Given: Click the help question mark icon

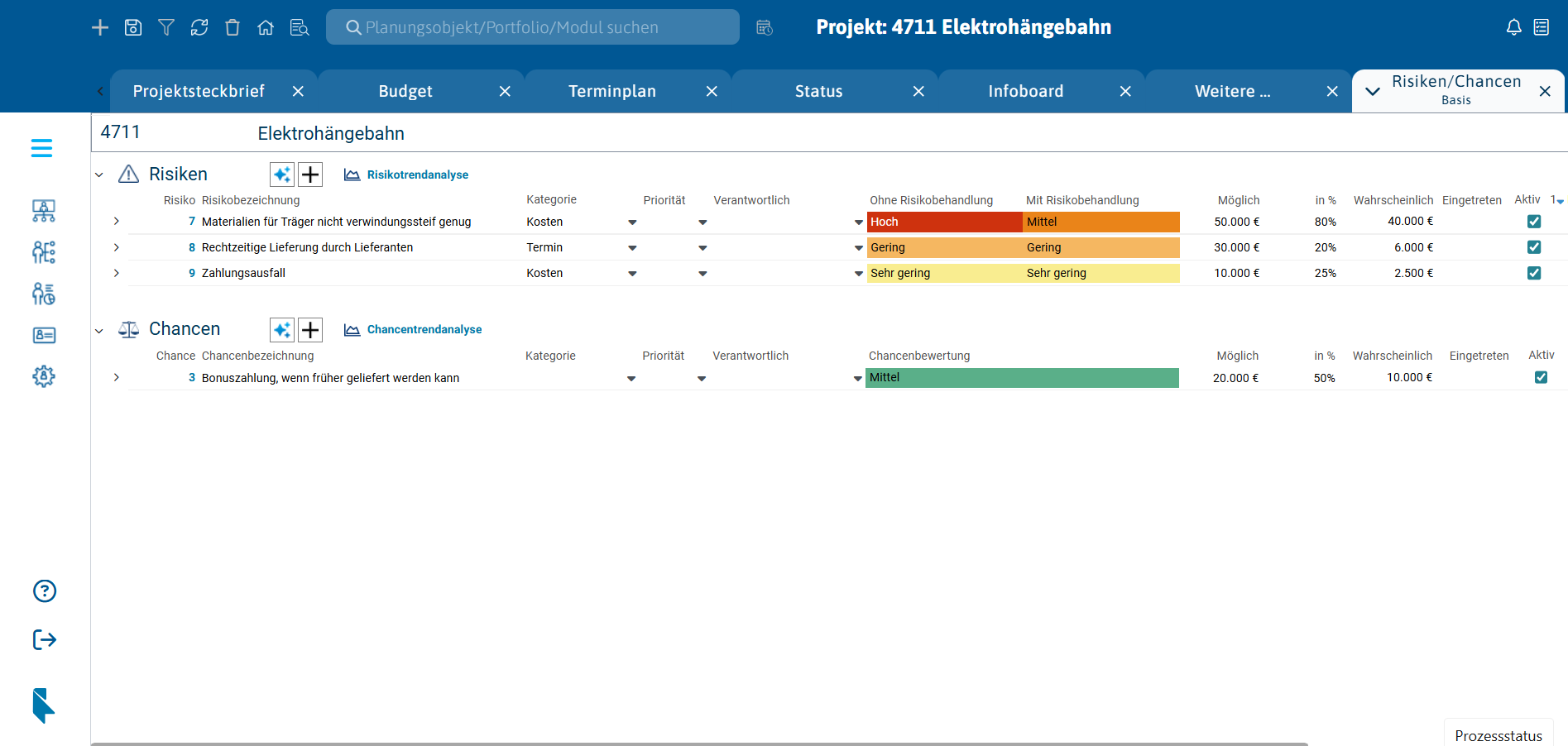Looking at the screenshot, I should click(x=45, y=591).
